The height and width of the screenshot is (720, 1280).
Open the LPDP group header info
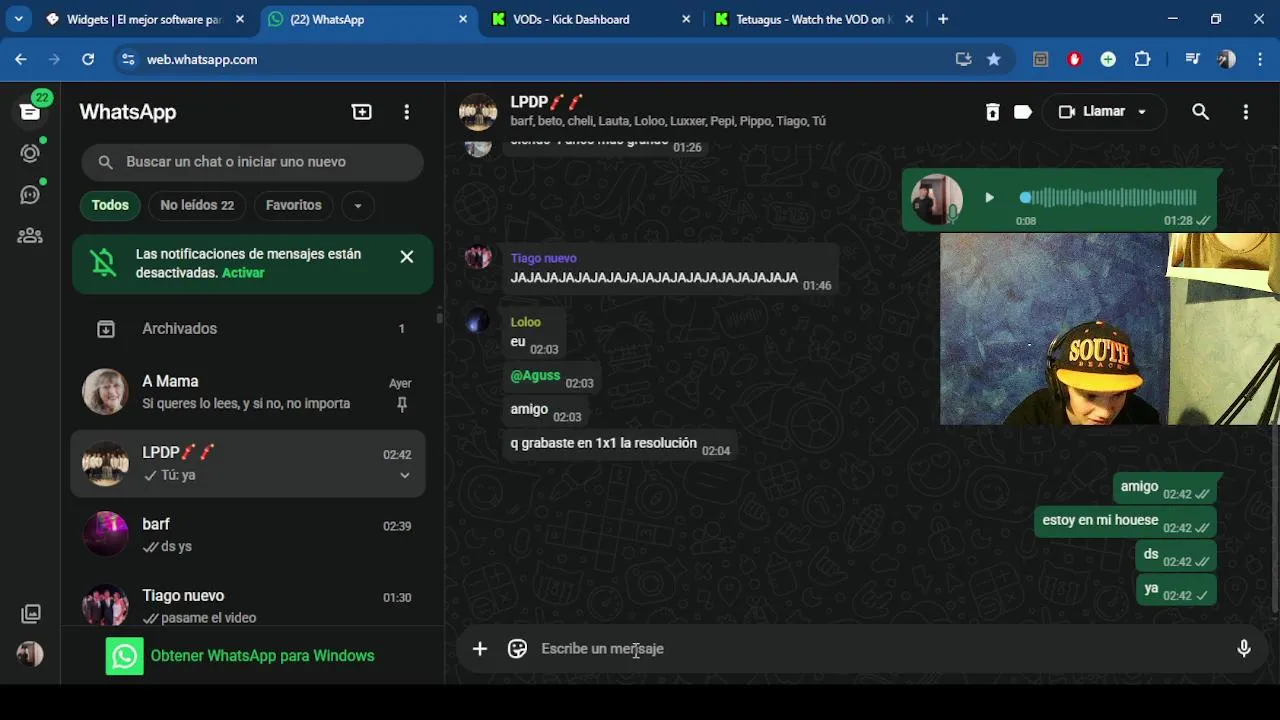tap(668, 111)
